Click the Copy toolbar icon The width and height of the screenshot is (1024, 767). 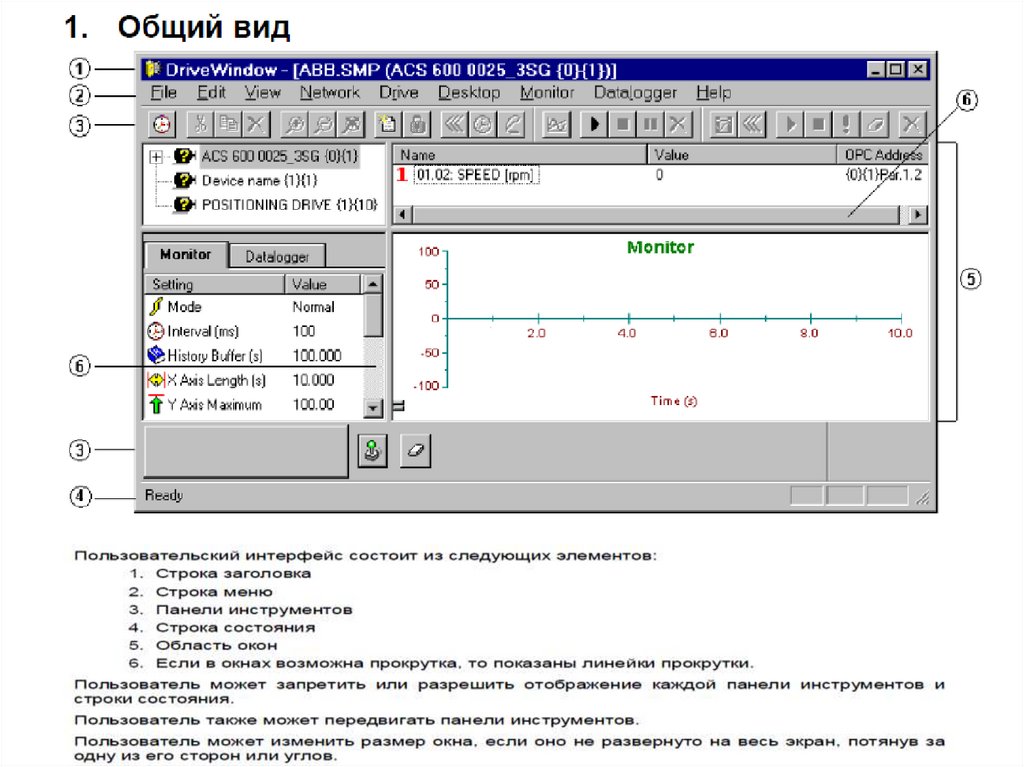[x=228, y=123]
